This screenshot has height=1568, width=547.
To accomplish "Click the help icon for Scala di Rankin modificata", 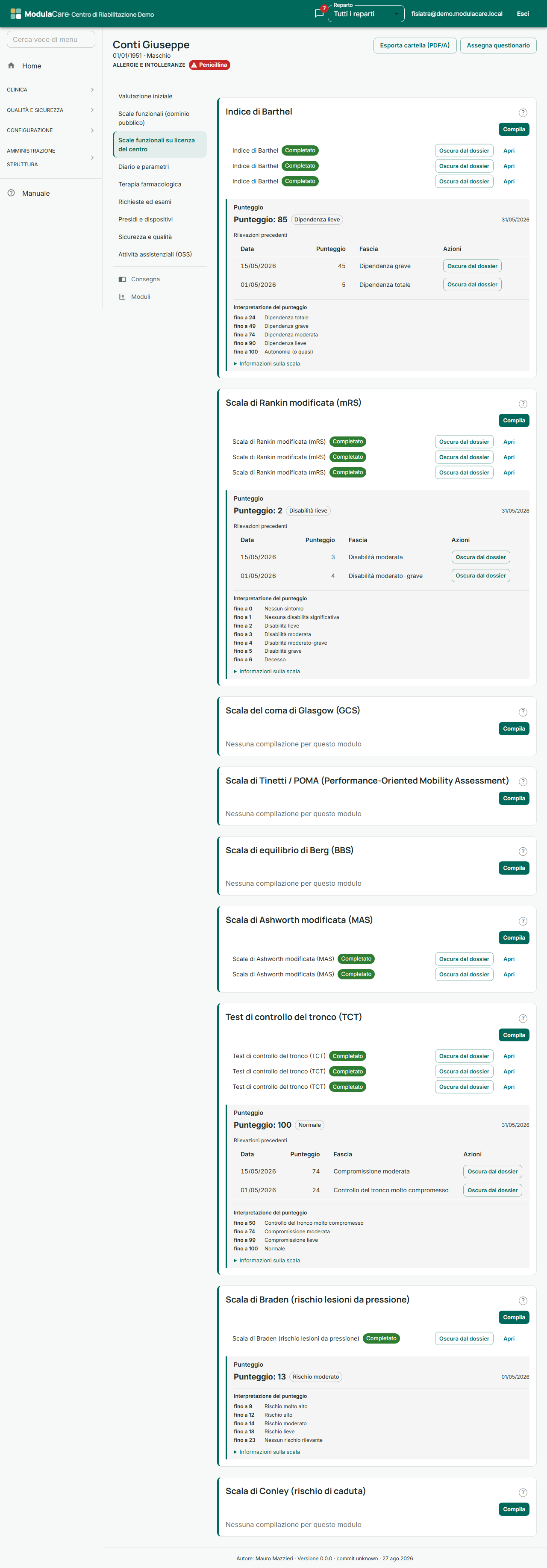I will click(x=523, y=404).
